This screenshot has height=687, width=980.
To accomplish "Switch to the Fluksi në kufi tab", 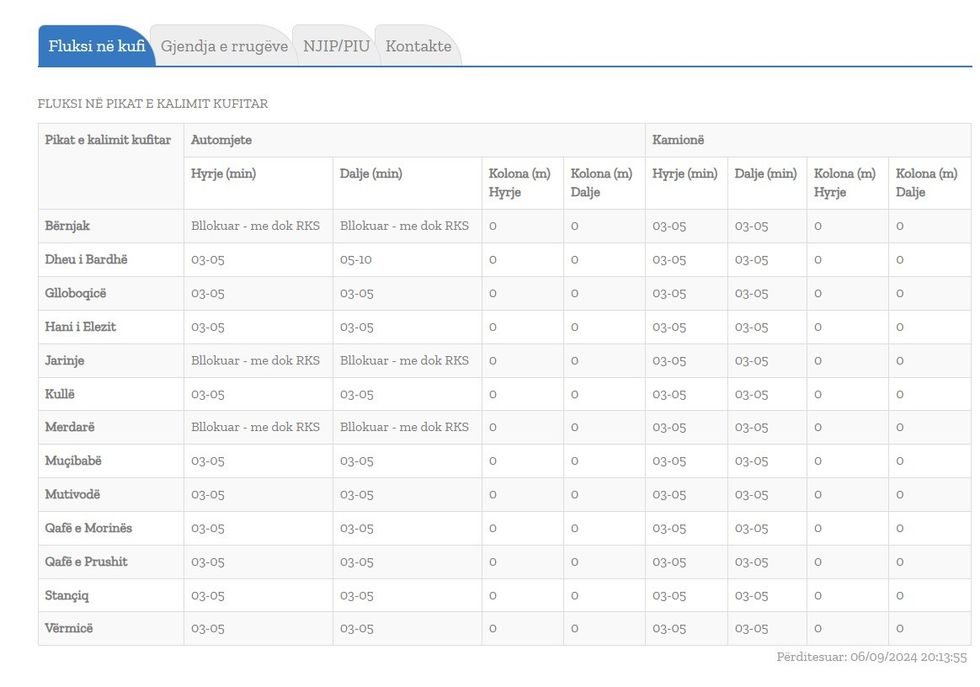I will click(x=96, y=46).
